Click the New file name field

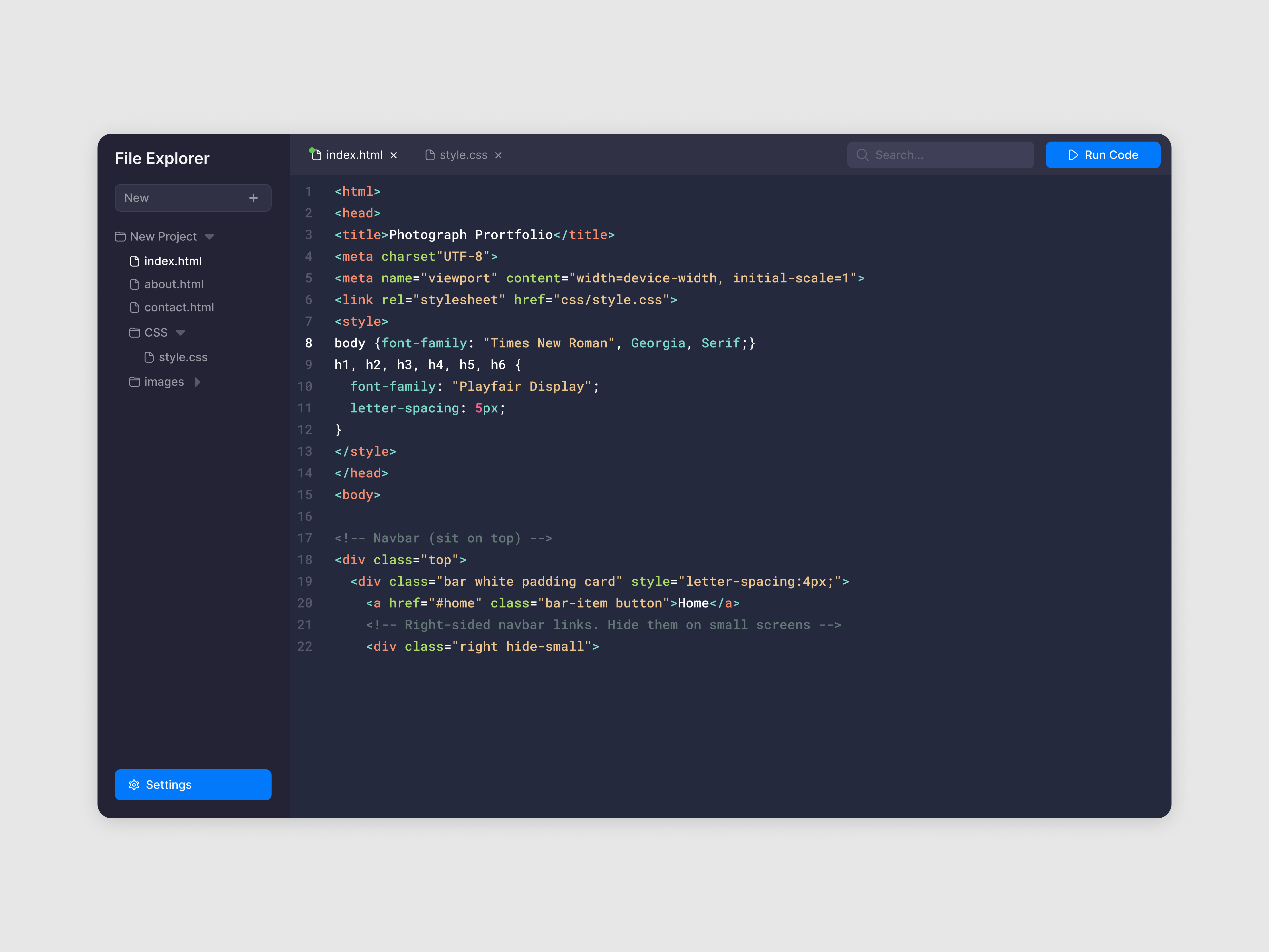pyautogui.click(x=193, y=198)
